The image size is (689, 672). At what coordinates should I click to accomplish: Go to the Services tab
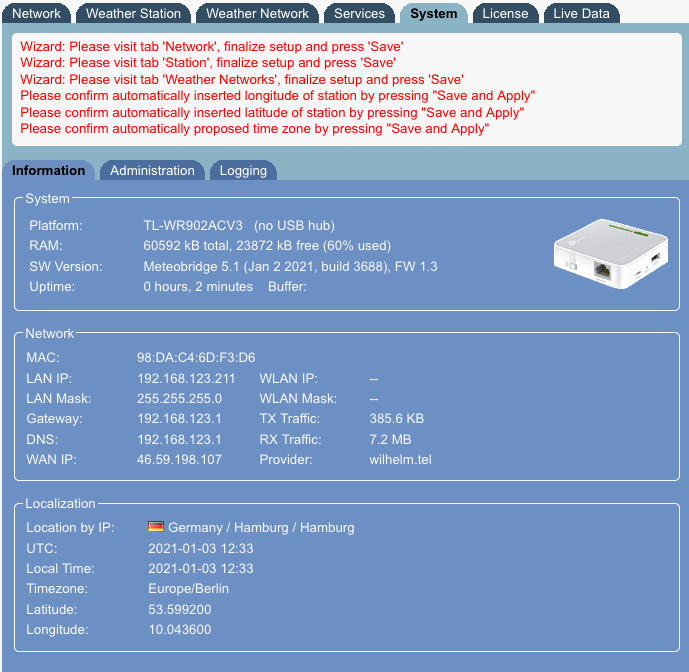[359, 13]
